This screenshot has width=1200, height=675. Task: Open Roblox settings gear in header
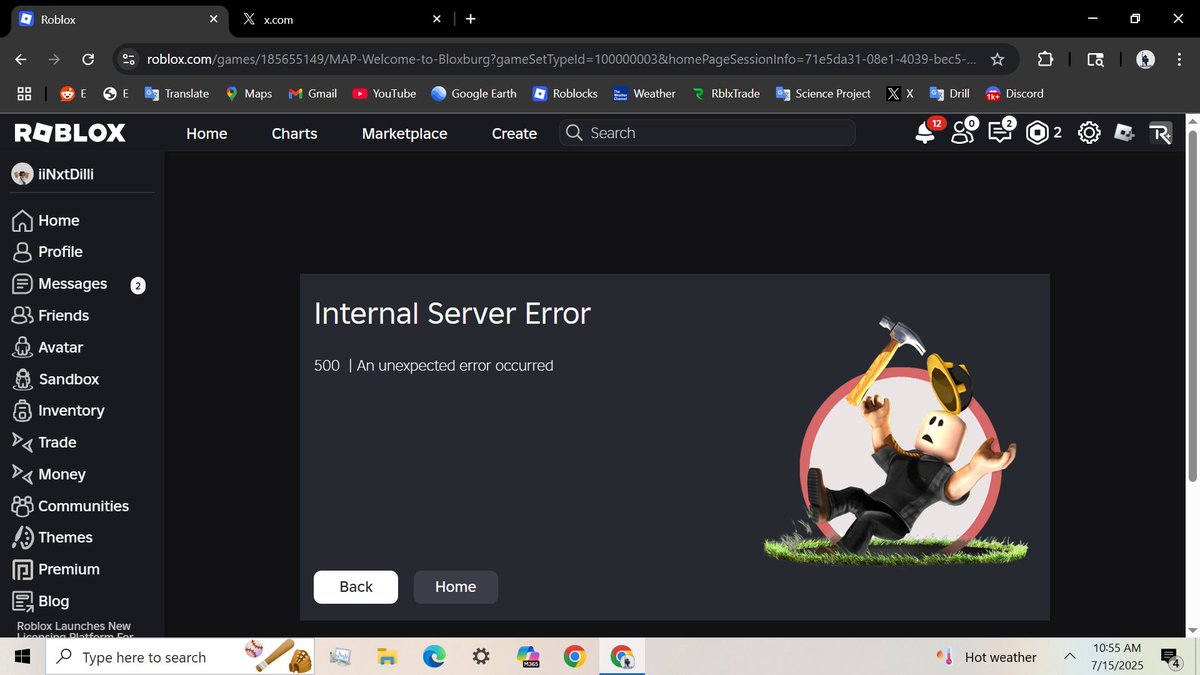pos(1089,133)
